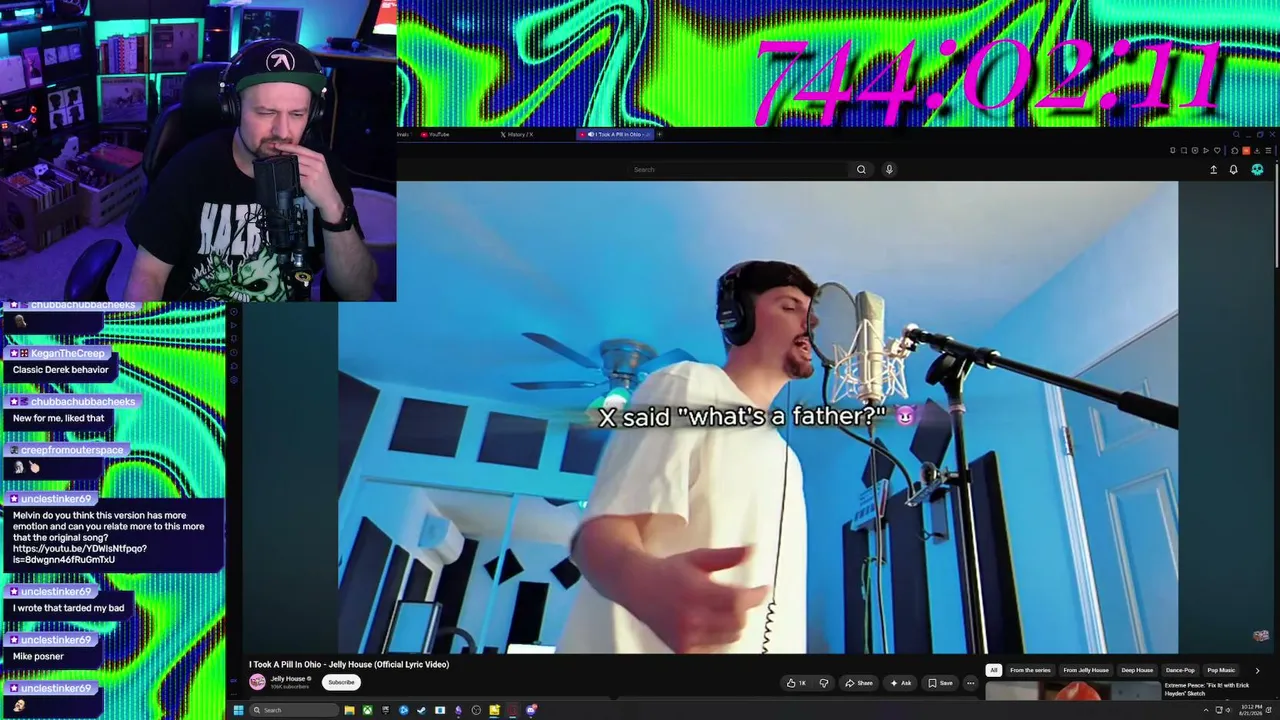
Task: Select the All filter chip
Action: [994, 670]
